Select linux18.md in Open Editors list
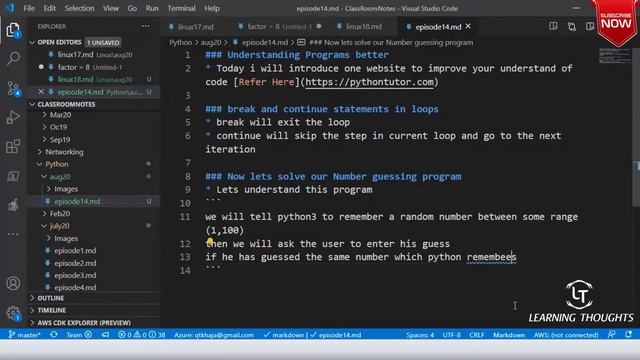This screenshot has height=360, width=640. pos(94,79)
